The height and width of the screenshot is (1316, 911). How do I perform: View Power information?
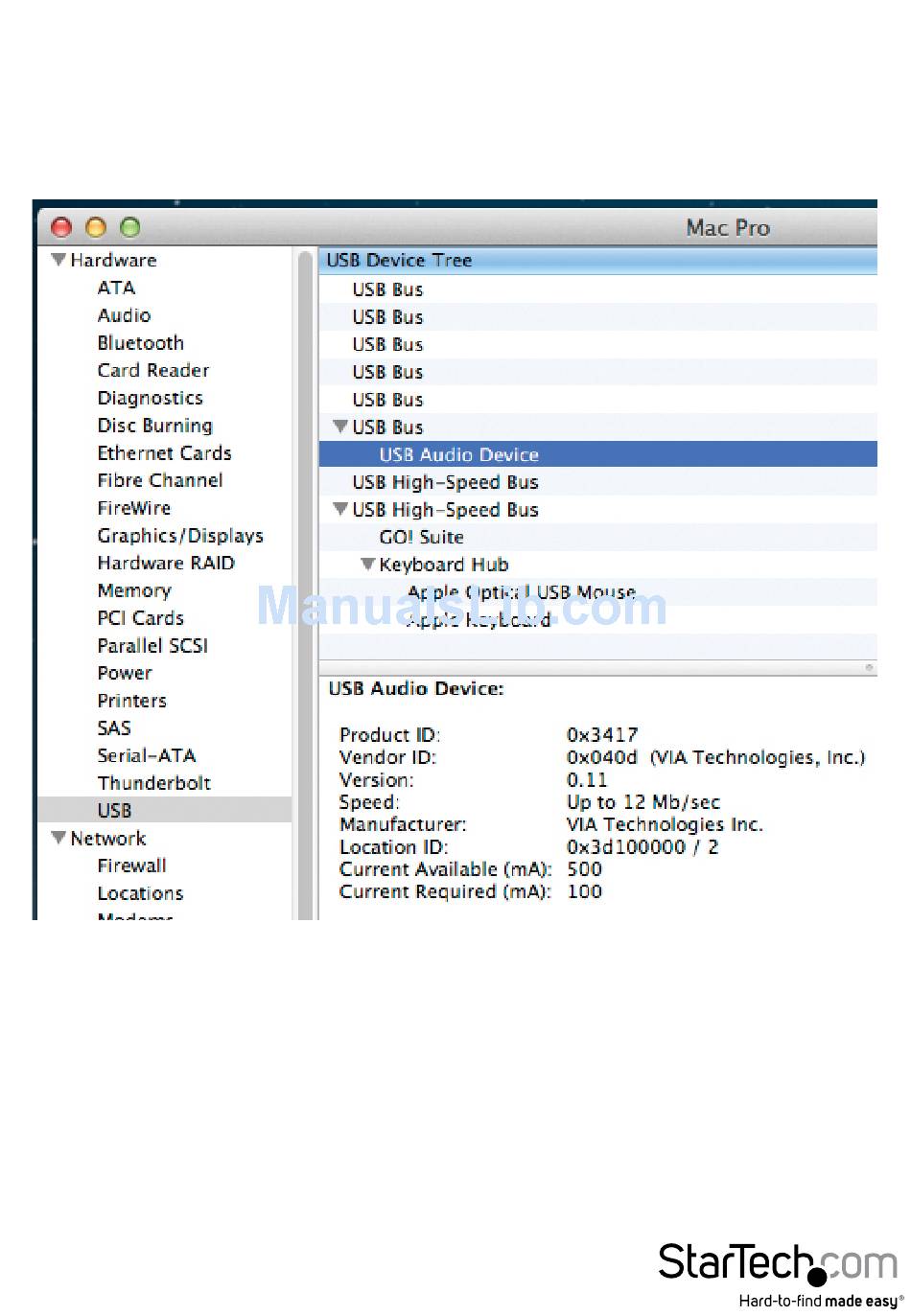(124, 673)
